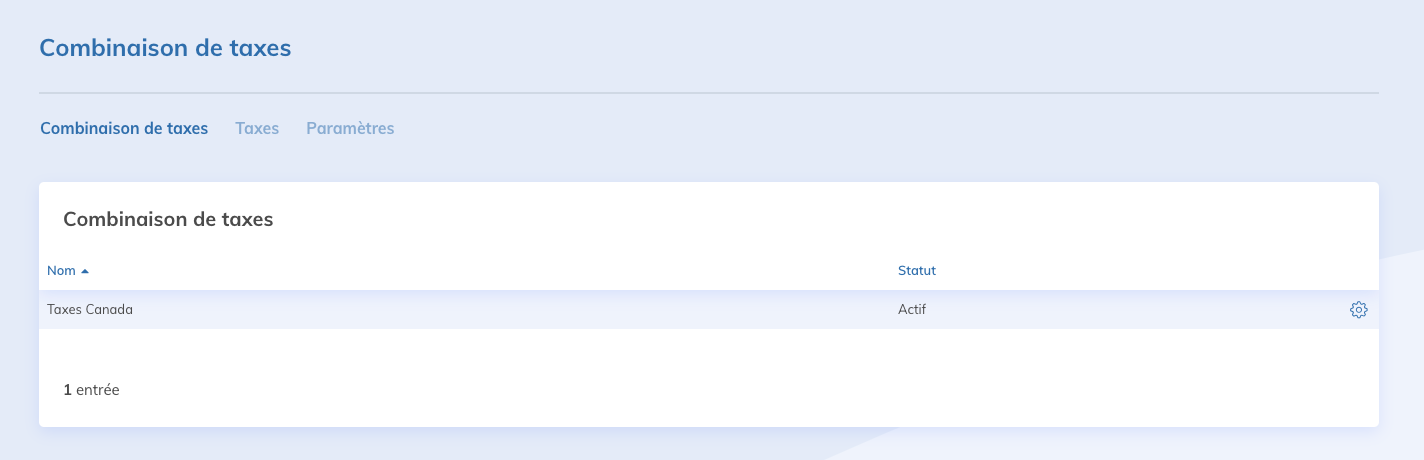Switch to the Taxes tab
This screenshot has height=460, width=1424.
pos(257,128)
